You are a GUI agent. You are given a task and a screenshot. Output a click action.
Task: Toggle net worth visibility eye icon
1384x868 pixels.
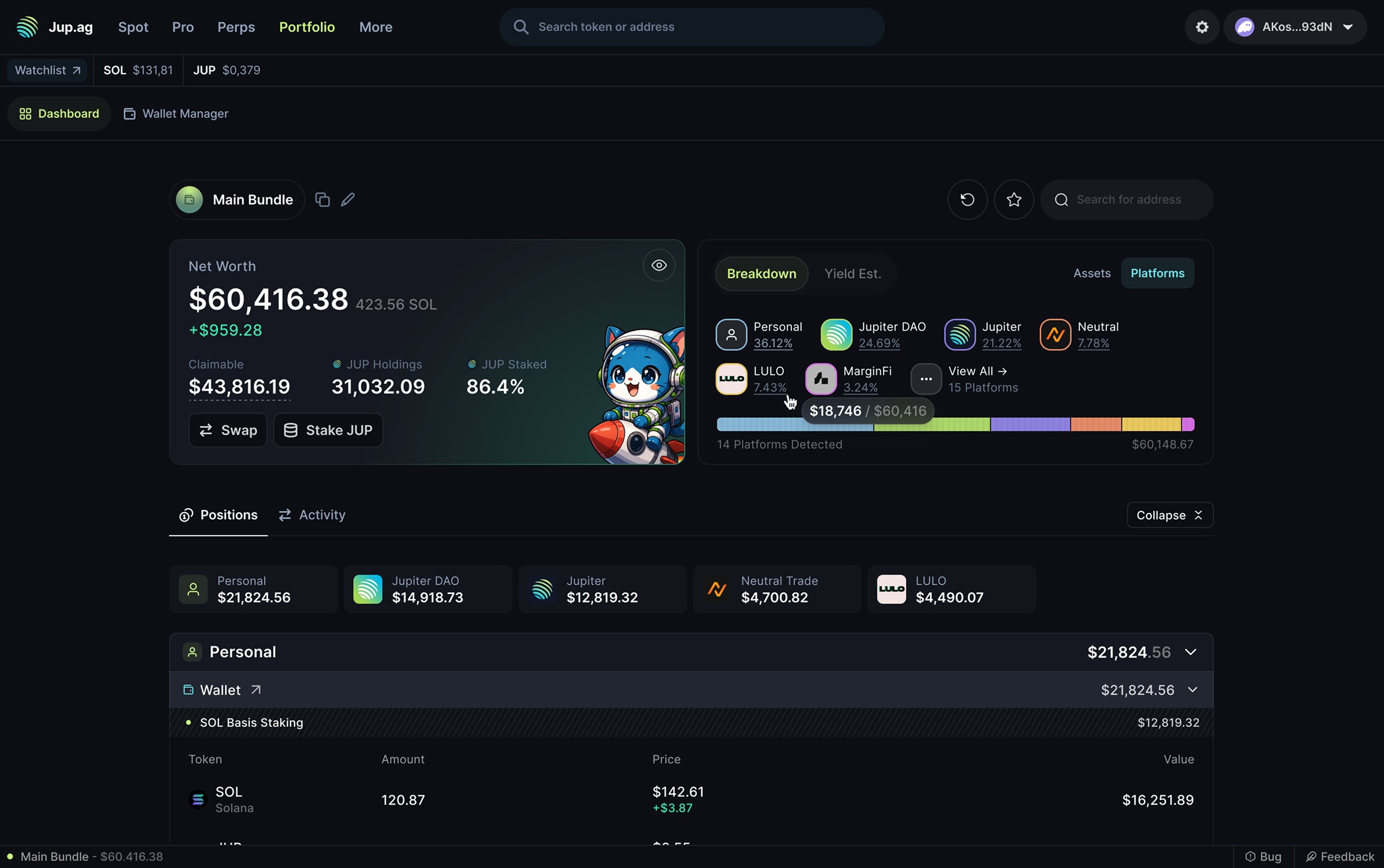[x=659, y=265]
